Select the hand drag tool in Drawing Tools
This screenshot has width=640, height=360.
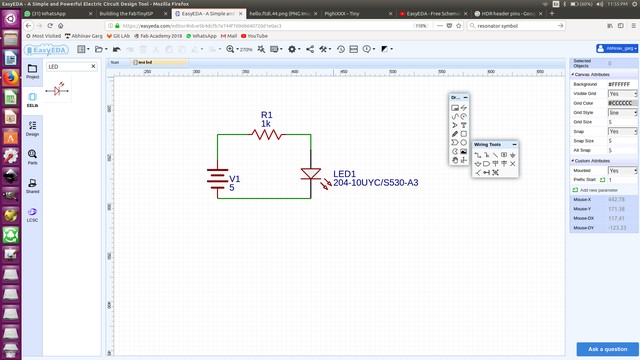tap(455, 160)
